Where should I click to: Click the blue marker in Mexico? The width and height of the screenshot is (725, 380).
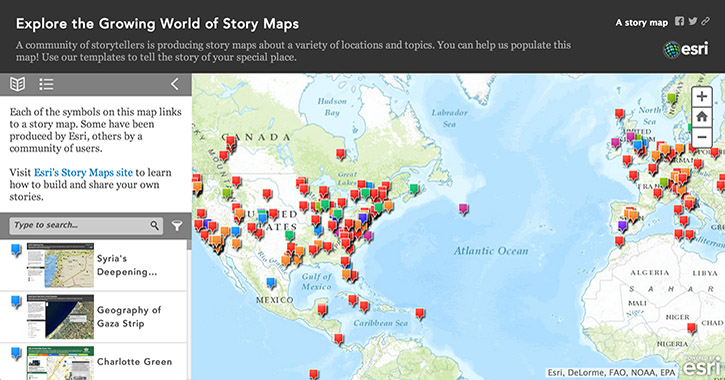271,282
